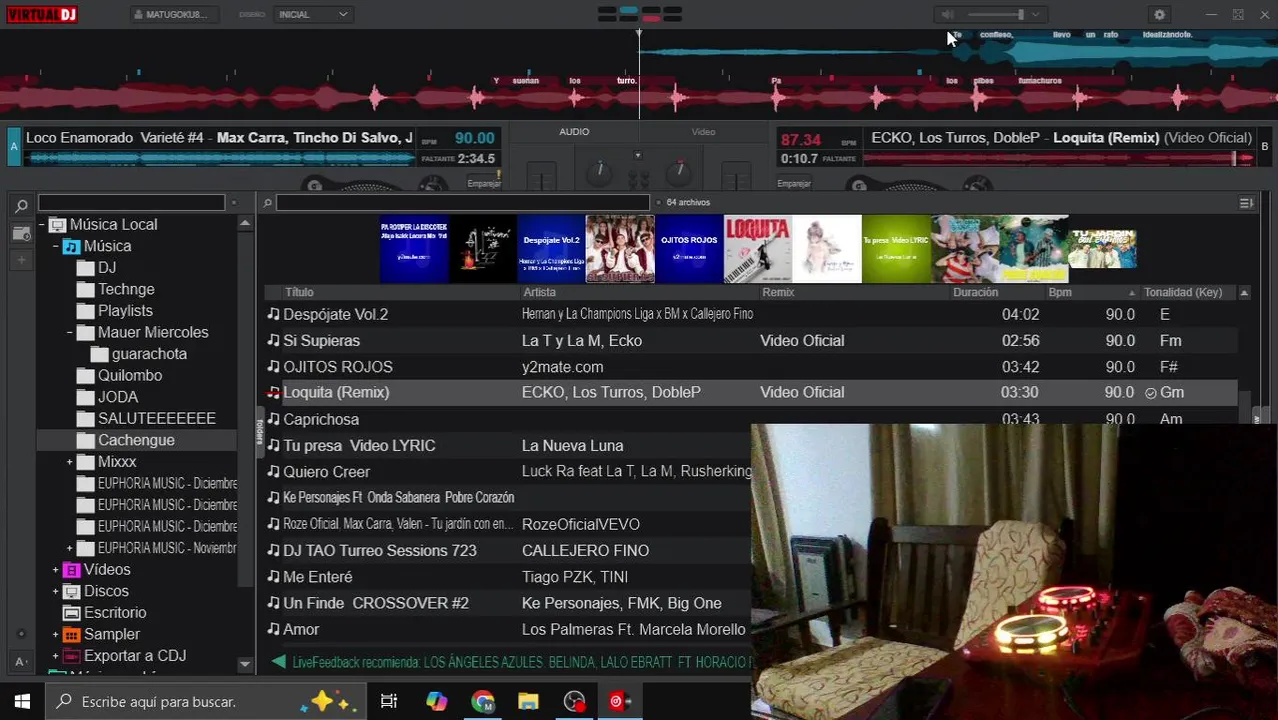
Task: Click the Vídeos filmstrip icon
Action: point(71,570)
